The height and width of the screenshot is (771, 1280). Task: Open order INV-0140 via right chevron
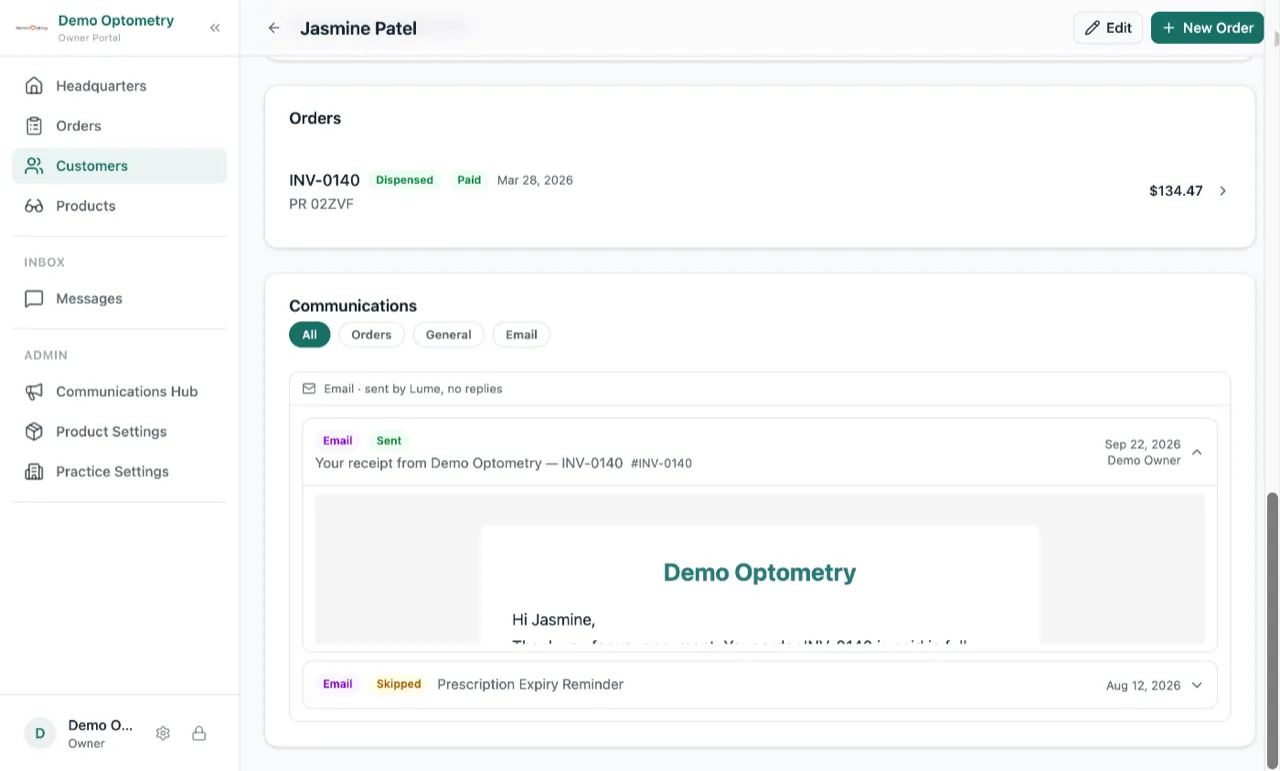[x=1223, y=191]
